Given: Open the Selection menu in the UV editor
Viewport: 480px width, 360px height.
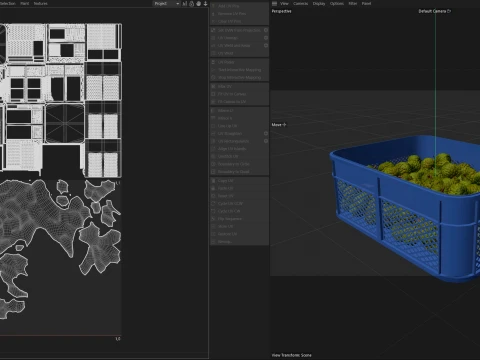Looking at the screenshot, I should pyautogui.click(x=8, y=3).
